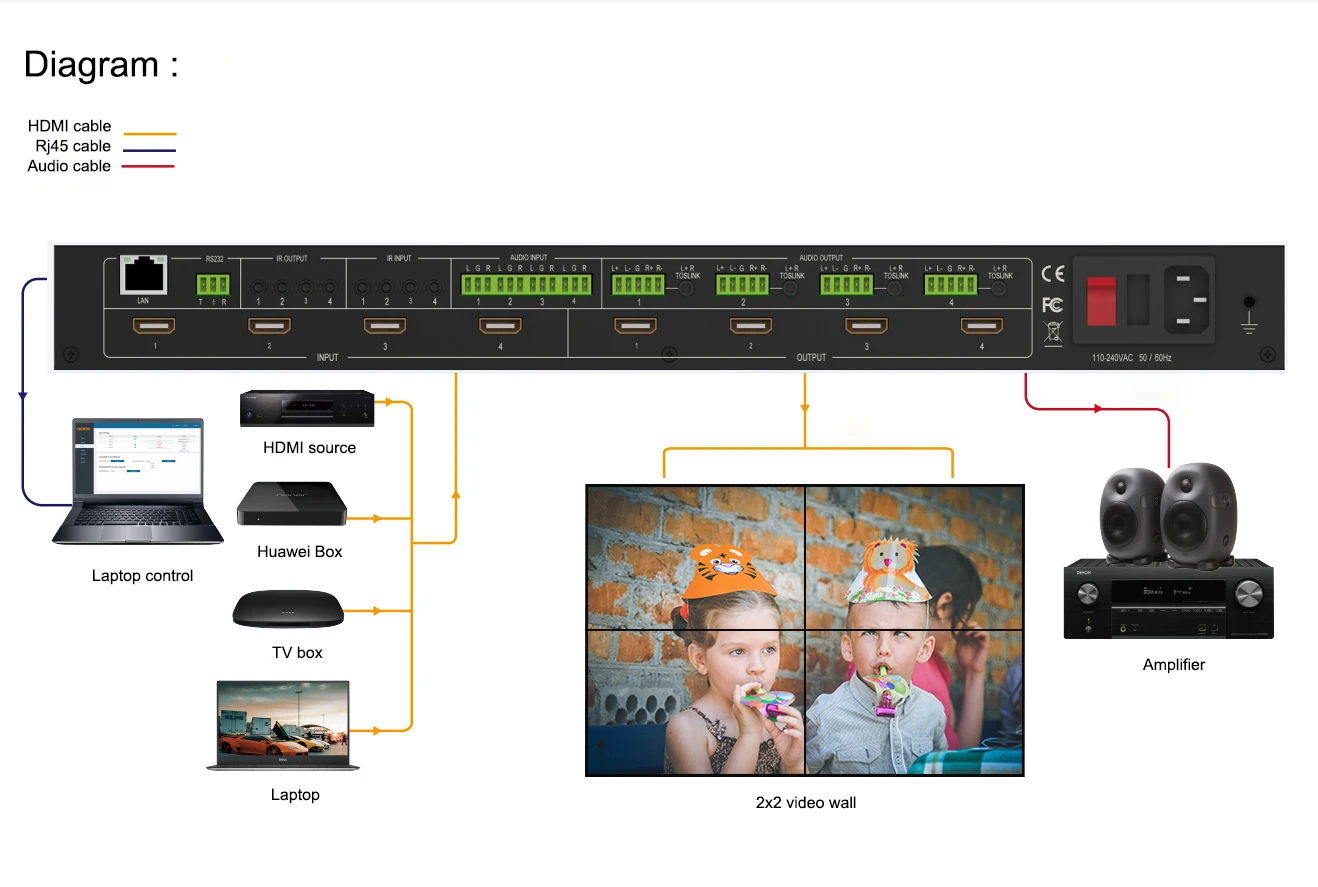
Task: Click the TOSLINK port next to audio output 4
Action: (x=997, y=288)
